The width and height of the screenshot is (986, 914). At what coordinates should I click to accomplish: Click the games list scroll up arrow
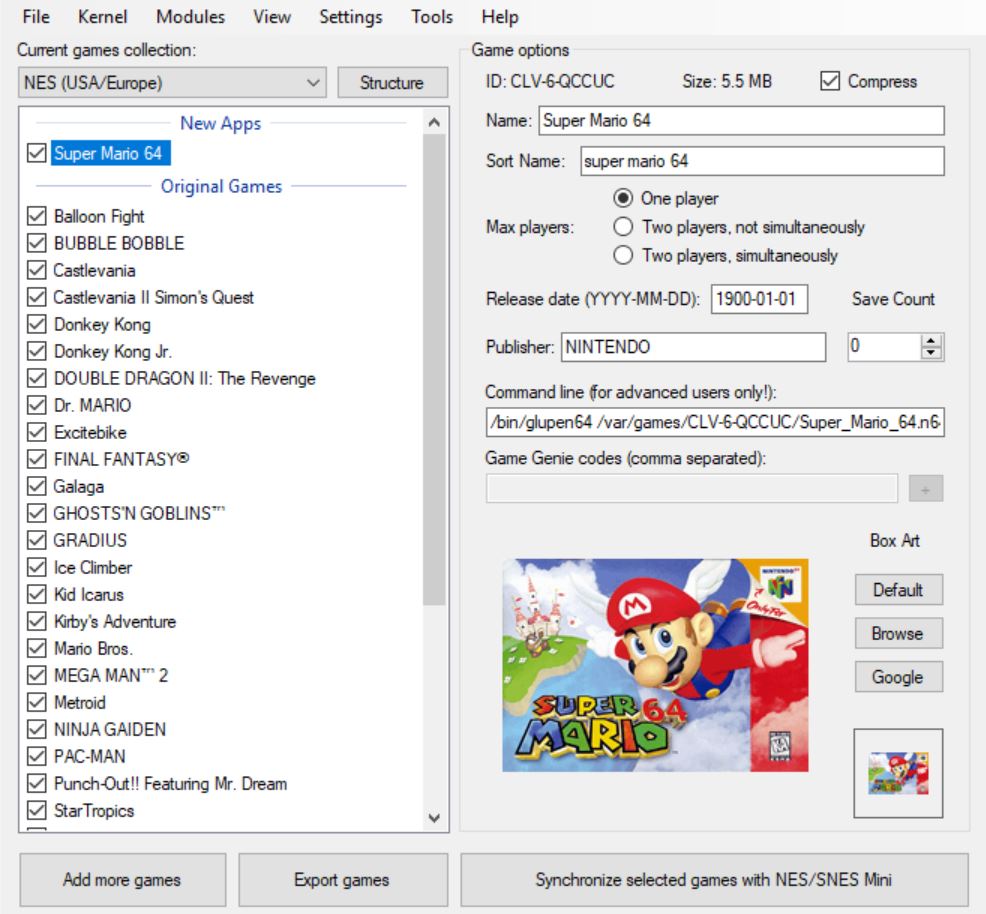pyautogui.click(x=434, y=122)
